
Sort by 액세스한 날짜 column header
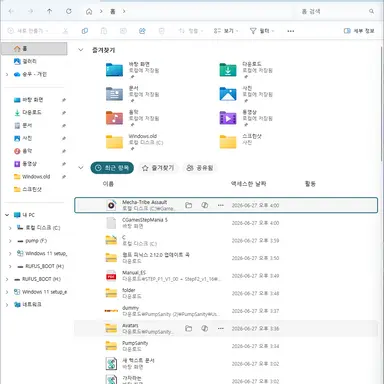coord(248,184)
